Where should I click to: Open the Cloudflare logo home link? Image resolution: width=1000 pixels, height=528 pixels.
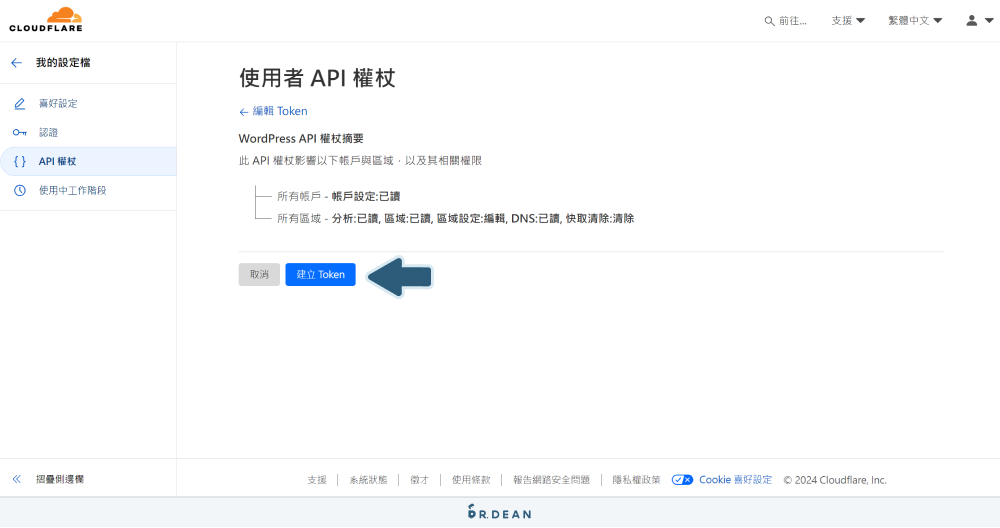[46, 20]
